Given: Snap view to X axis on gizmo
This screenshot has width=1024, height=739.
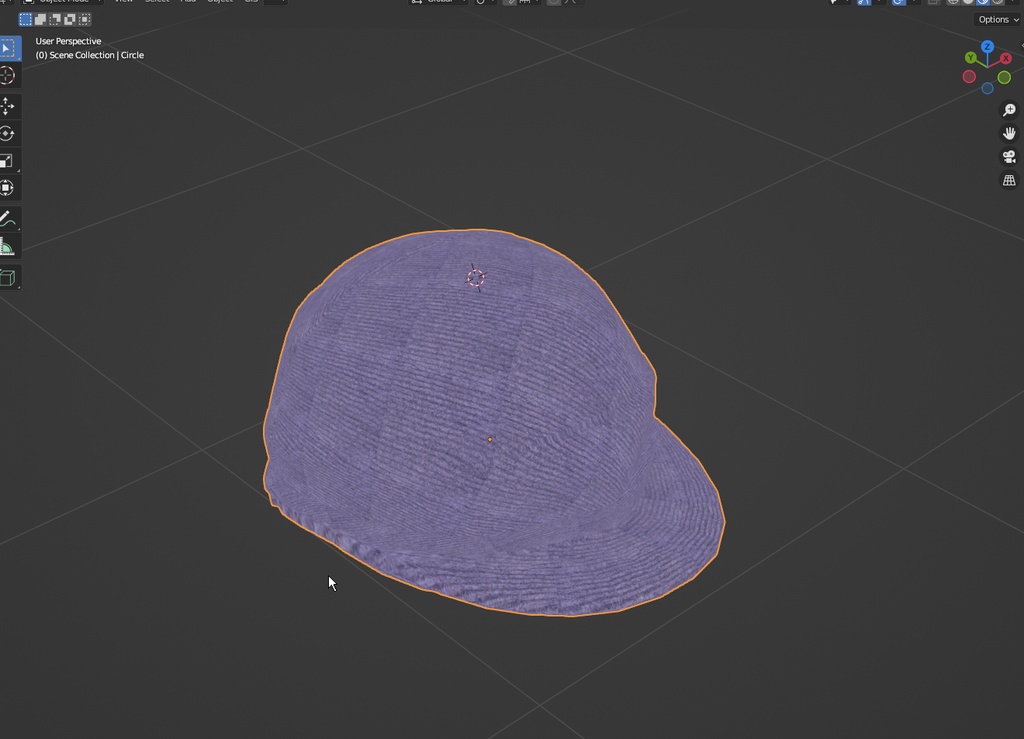Looking at the screenshot, I should click(1006, 59).
